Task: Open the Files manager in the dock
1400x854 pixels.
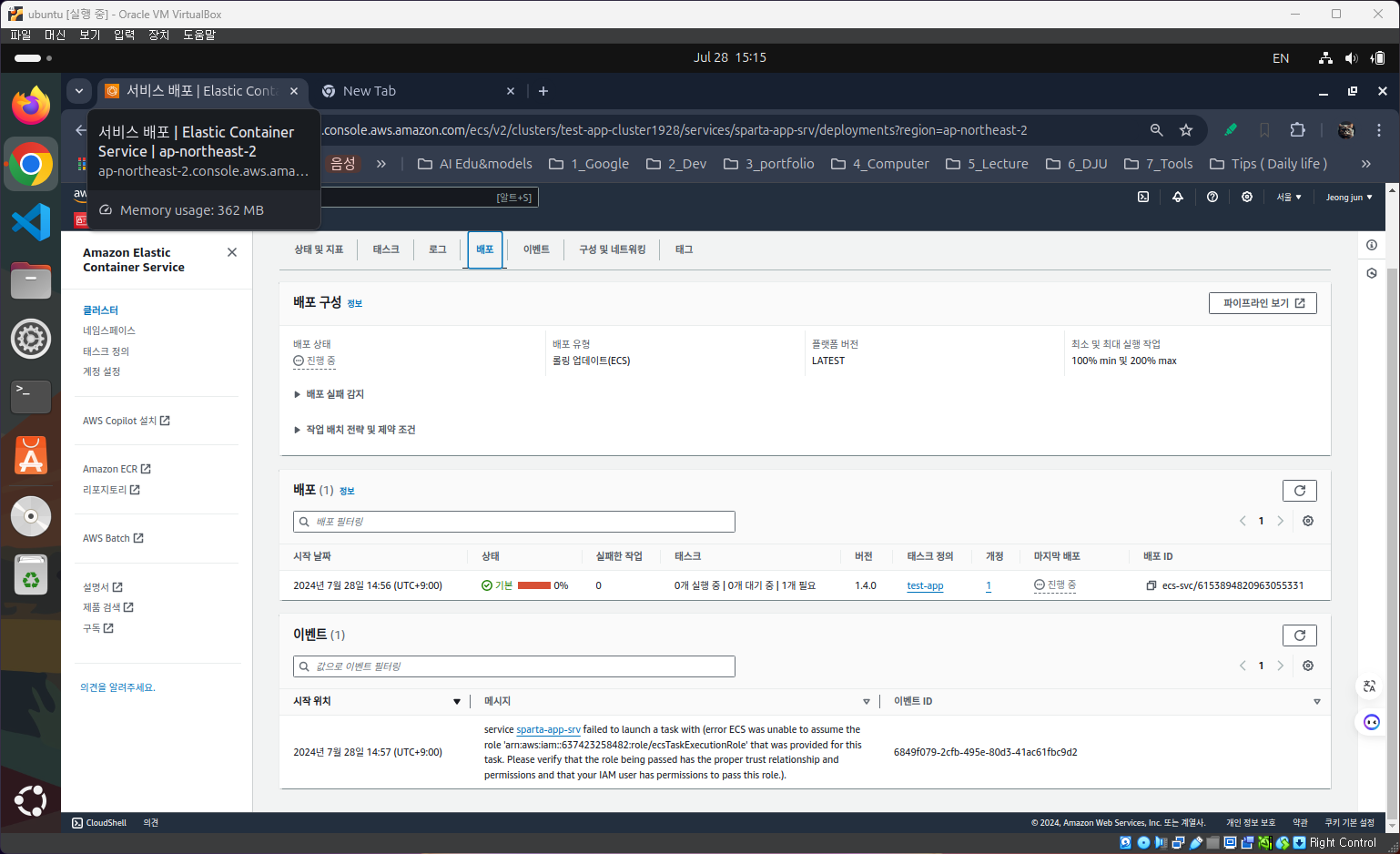Action: click(31, 280)
